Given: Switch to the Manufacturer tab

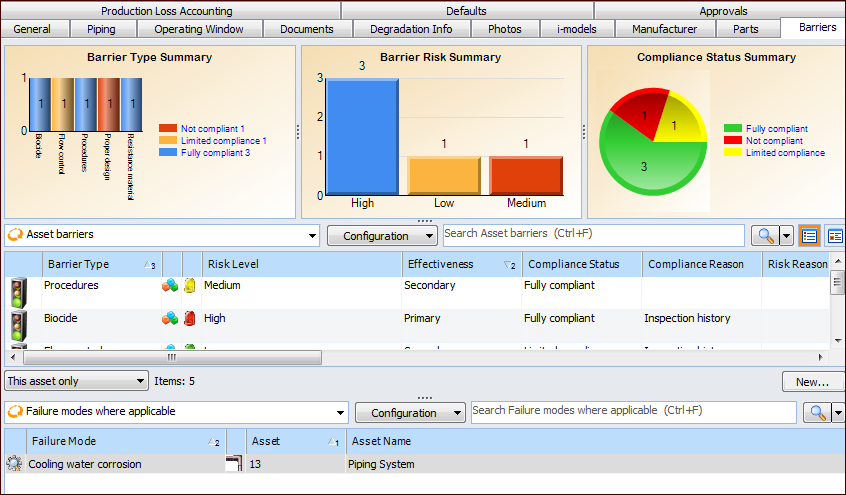Looking at the screenshot, I should coord(665,29).
